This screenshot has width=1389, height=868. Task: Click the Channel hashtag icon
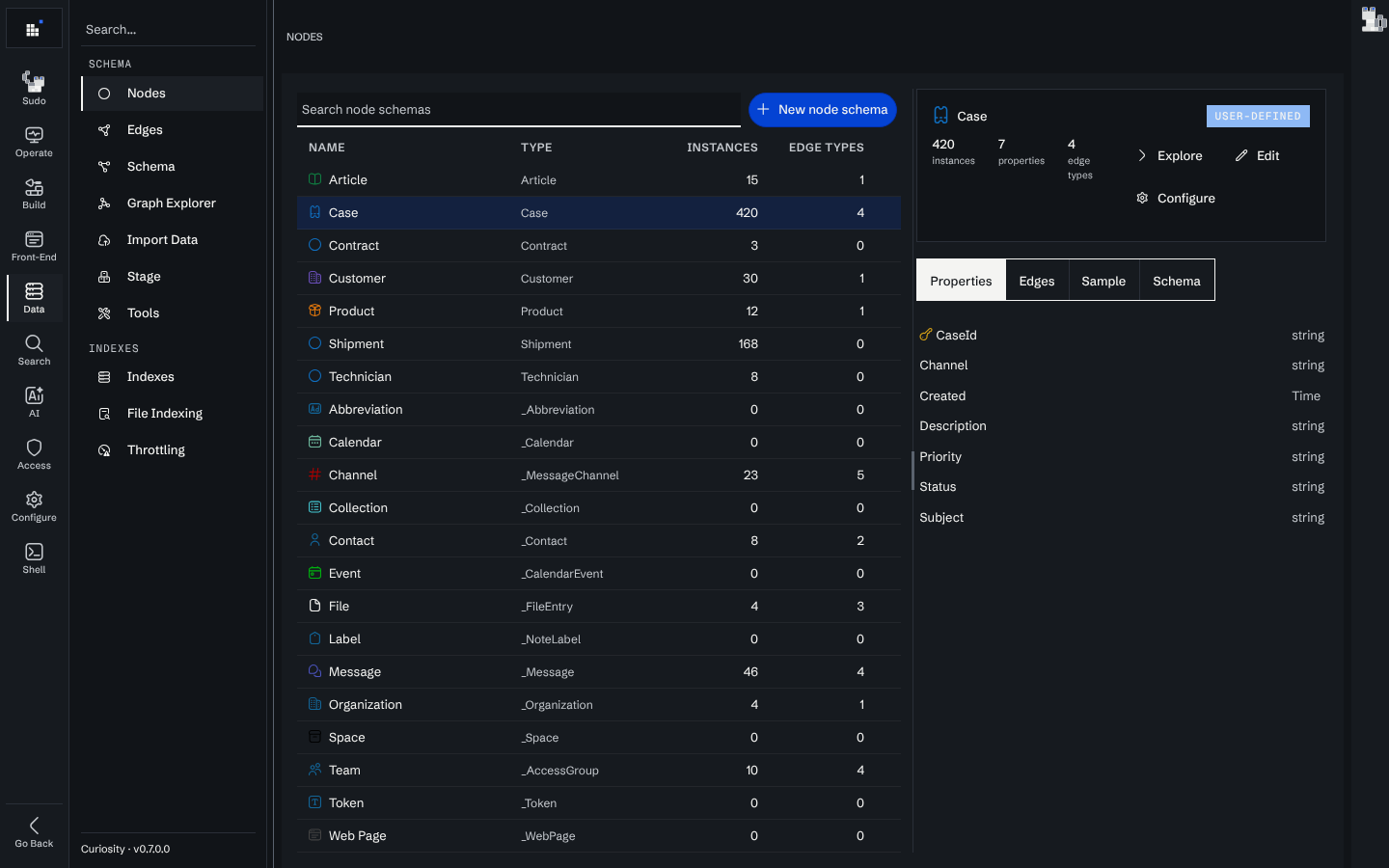coord(314,475)
